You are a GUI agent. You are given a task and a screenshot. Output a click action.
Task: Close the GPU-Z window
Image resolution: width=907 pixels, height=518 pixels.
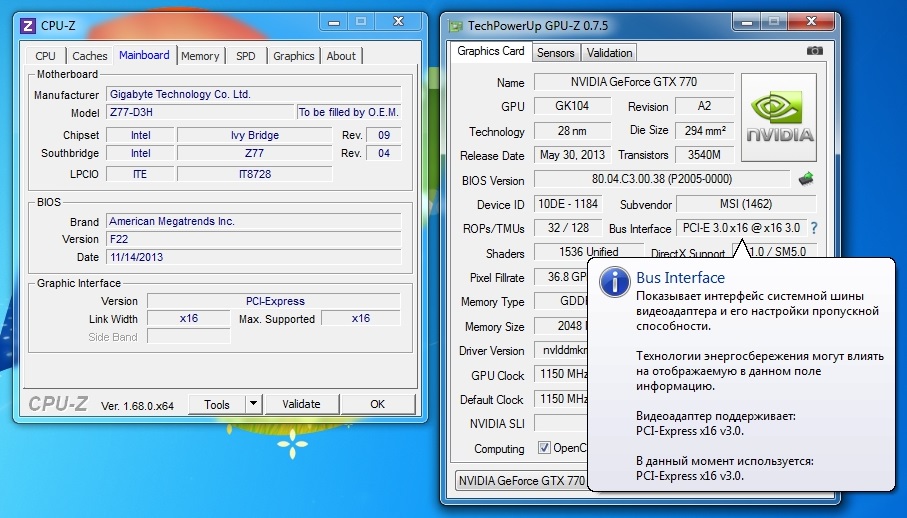pos(812,22)
